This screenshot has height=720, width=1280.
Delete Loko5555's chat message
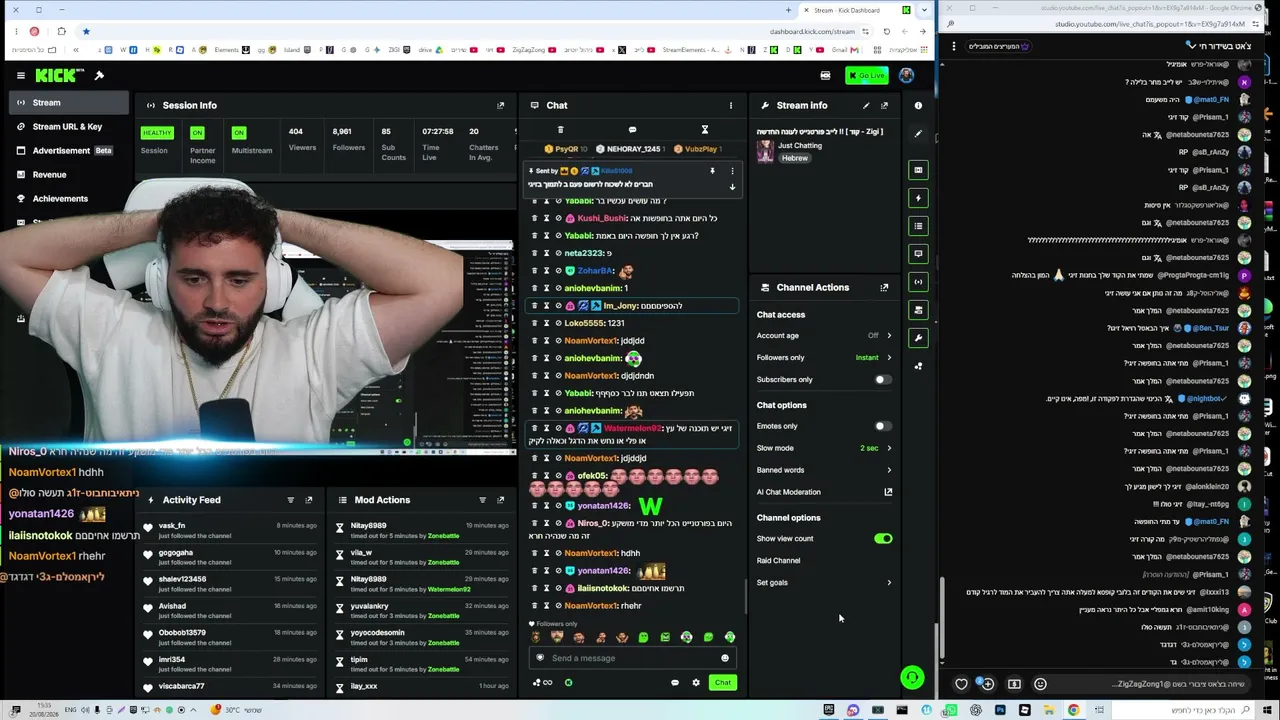[x=534, y=324]
